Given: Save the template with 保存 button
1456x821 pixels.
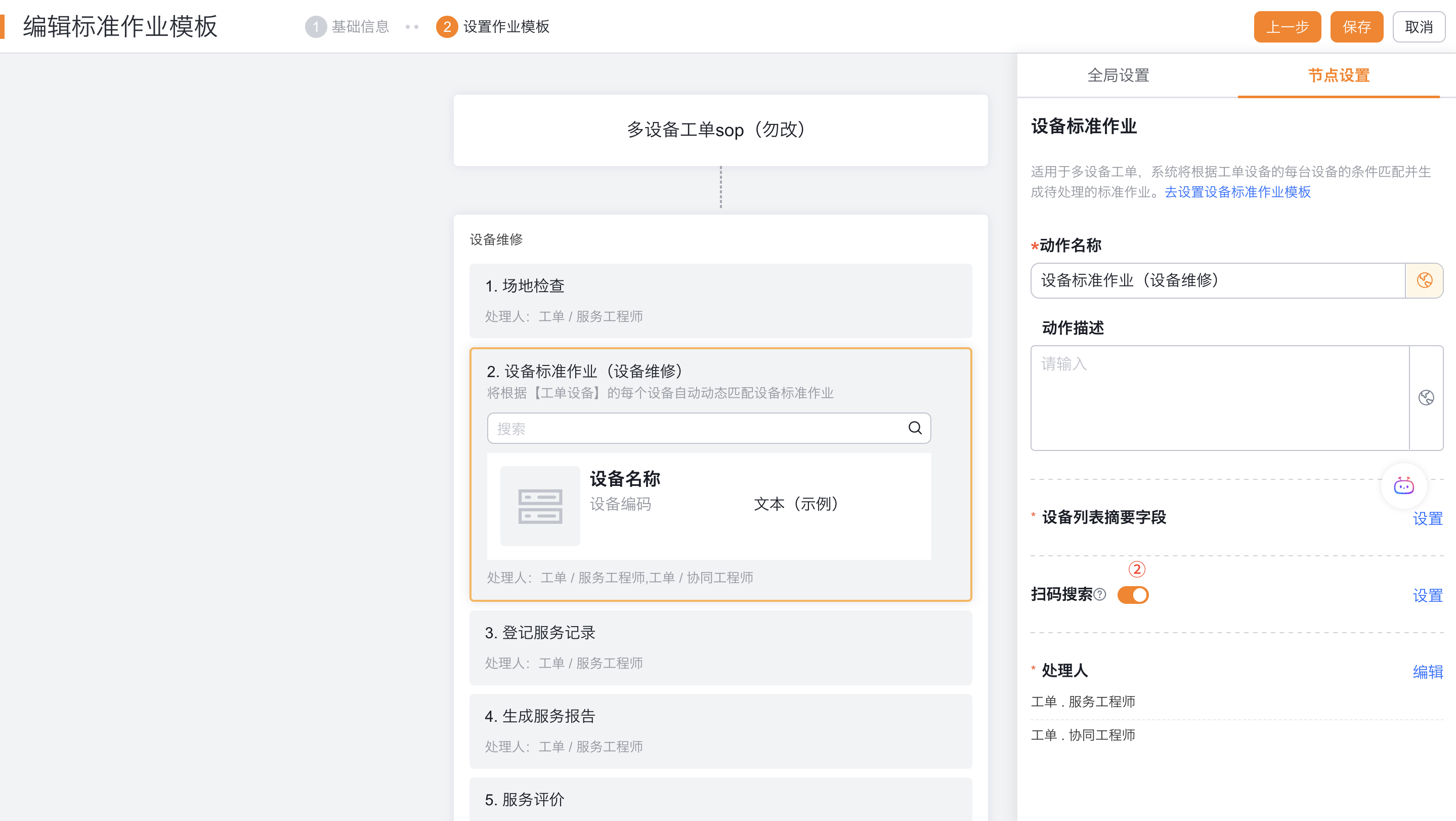Looking at the screenshot, I should click(x=1356, y=27).
